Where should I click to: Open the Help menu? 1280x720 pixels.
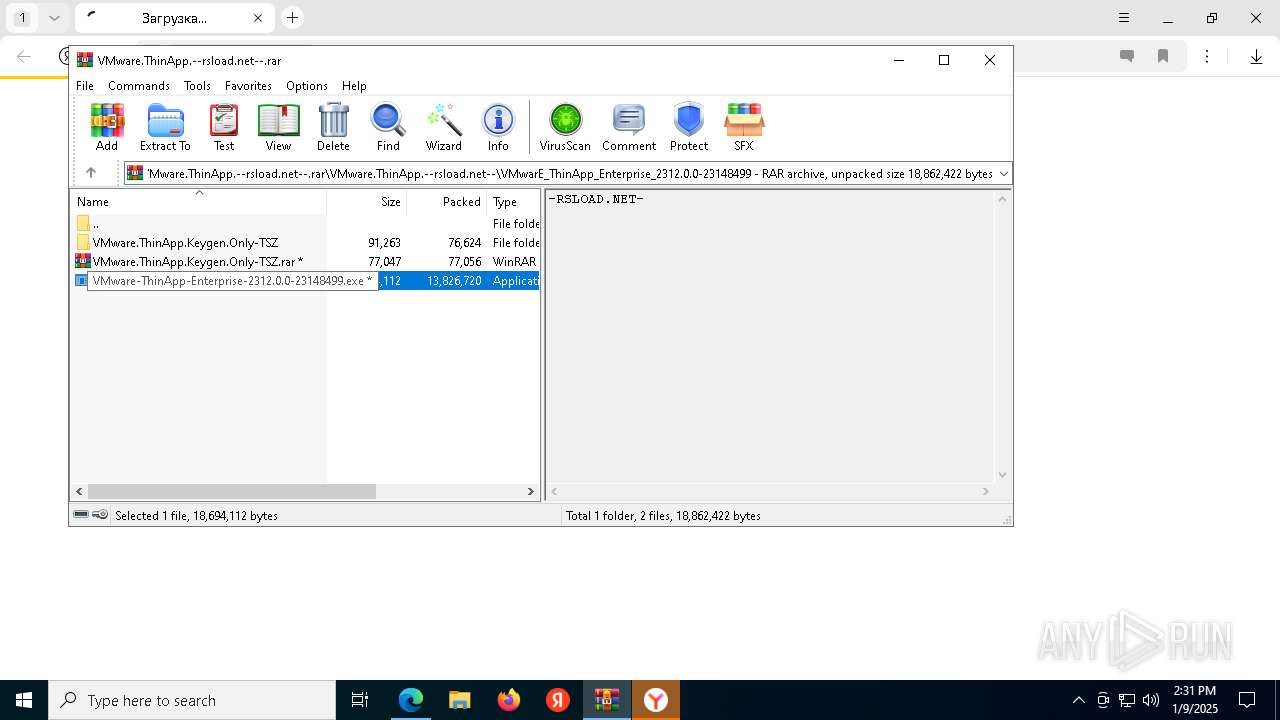pyautogui.click(x=354, y=86)
